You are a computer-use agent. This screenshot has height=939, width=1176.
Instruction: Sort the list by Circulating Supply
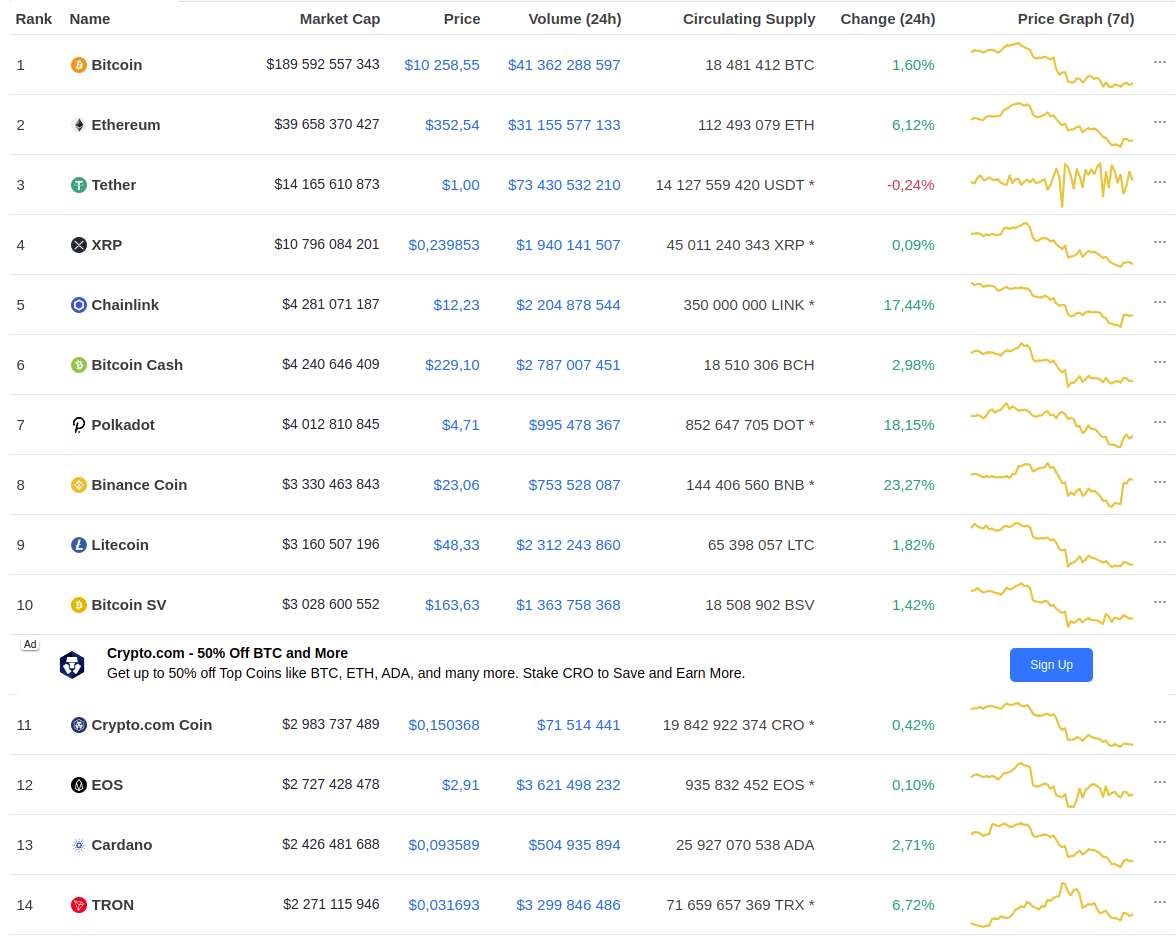click(x=749, y=19)
